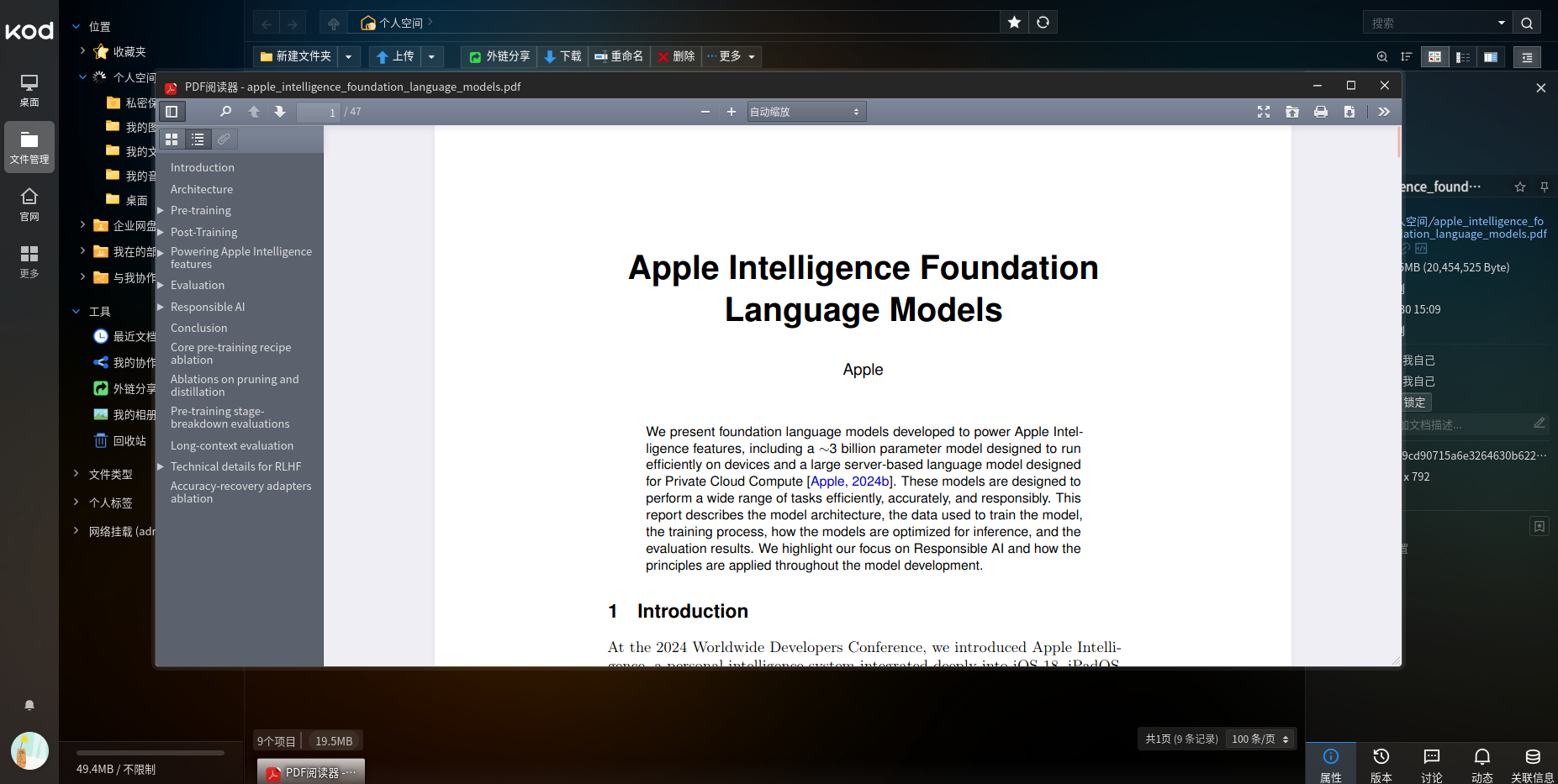1558x784 pixels.
Task: Show document outline in PDF sidebar
Action: click(x=198, y=139)
